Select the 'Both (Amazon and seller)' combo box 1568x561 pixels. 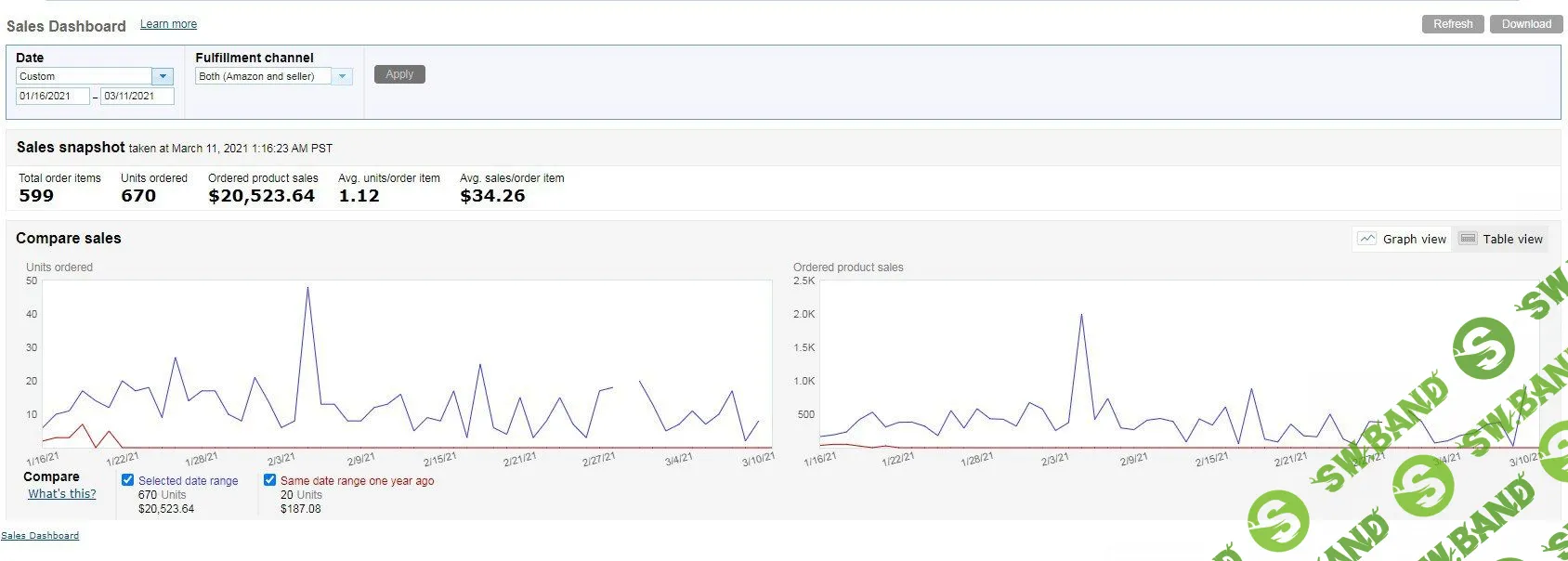coord(263,76)
